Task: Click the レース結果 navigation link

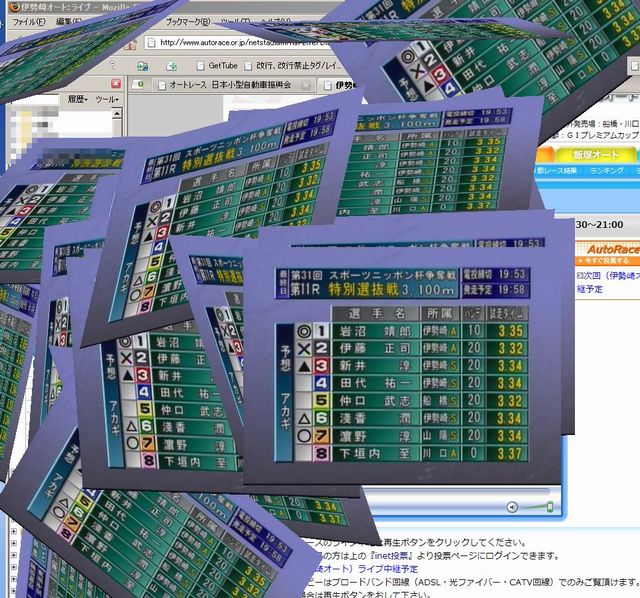Action: click(559, 171)
